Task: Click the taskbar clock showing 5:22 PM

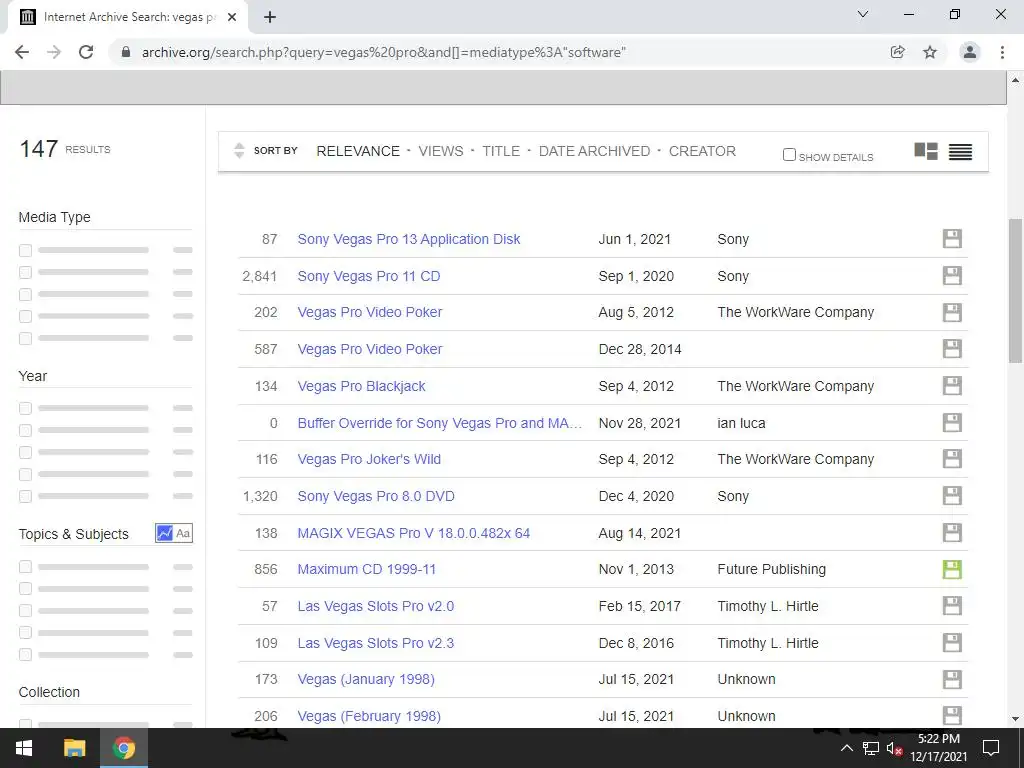Action: [x=938, y=748]
